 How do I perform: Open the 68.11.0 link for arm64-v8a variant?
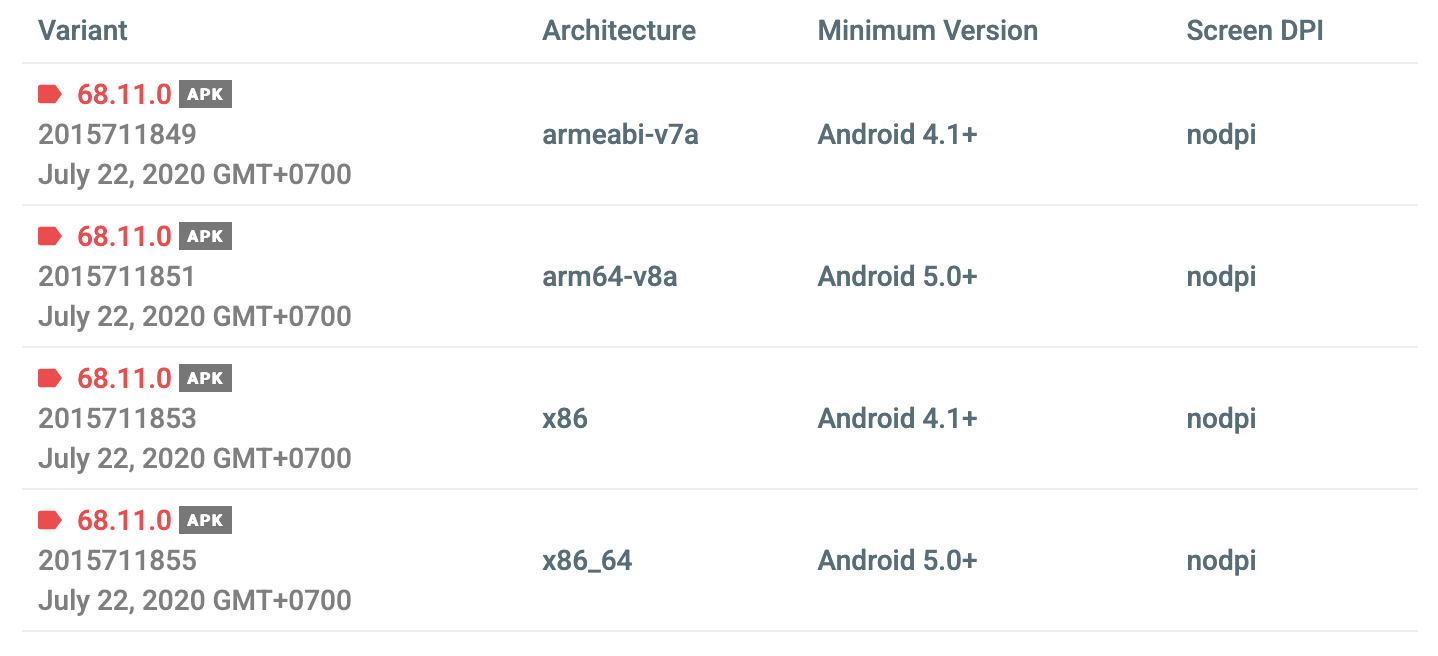pos(124,237)
